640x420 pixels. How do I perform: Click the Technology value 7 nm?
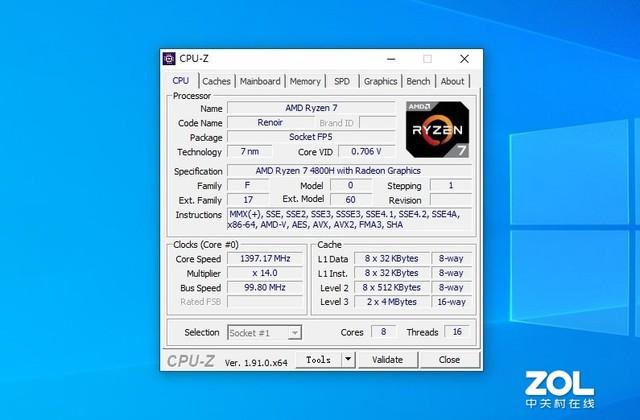[x=250, y=151]
